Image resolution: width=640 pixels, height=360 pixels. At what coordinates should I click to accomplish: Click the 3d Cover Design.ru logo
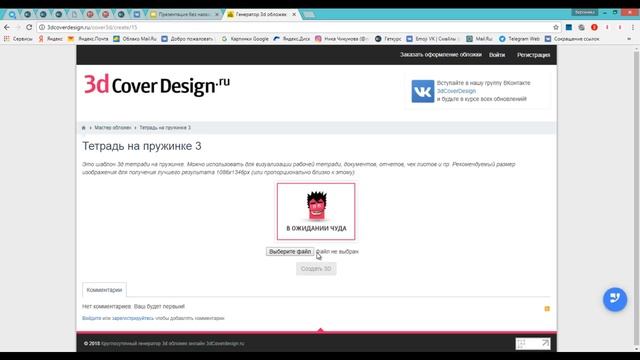(157, 85)
